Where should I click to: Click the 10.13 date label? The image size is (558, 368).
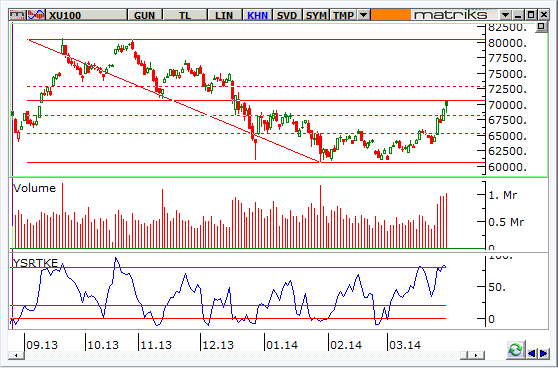point(103,345)
